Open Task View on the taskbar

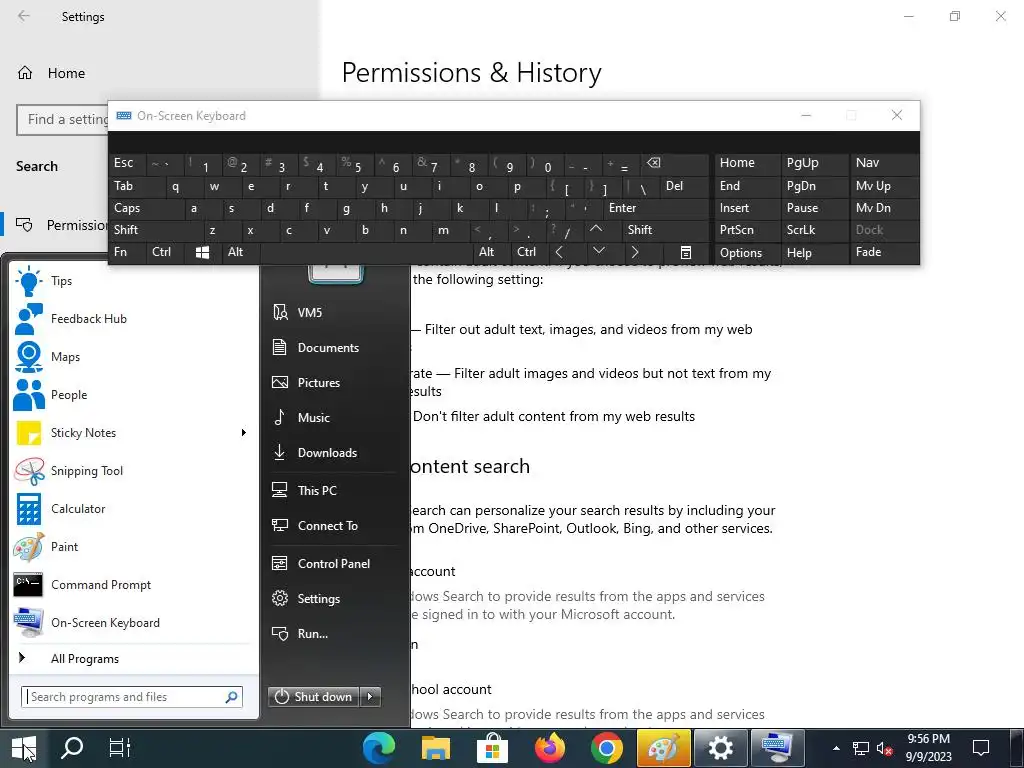(120, 748)
